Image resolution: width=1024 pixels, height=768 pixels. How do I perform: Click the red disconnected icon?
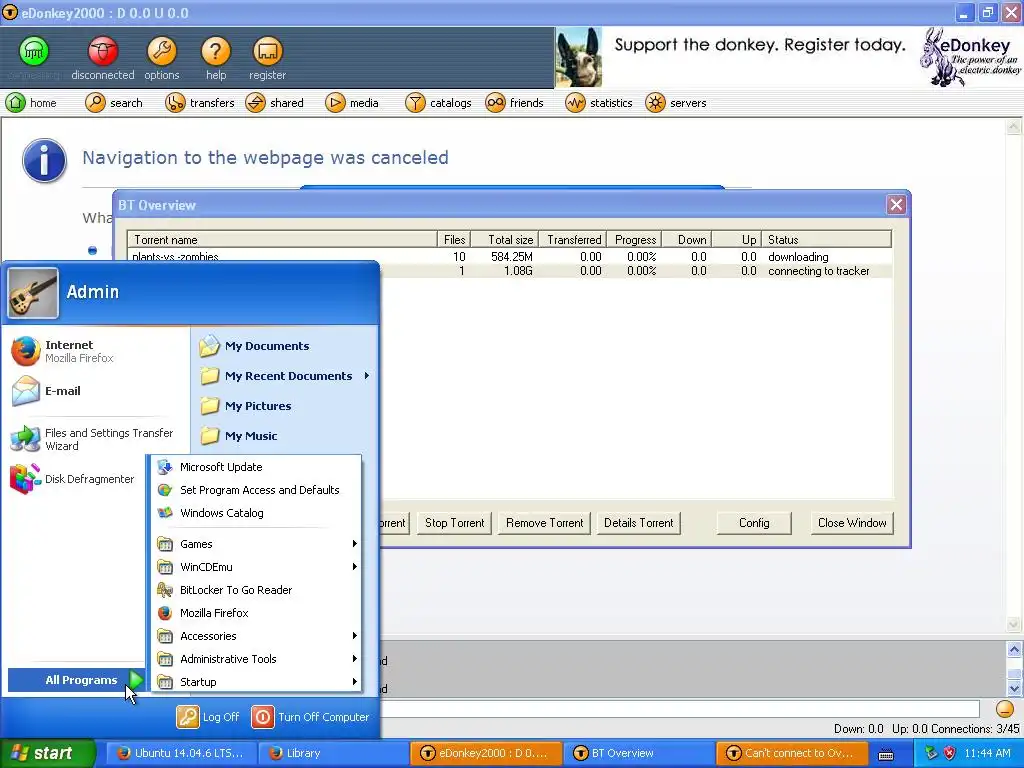click(103, 51)
